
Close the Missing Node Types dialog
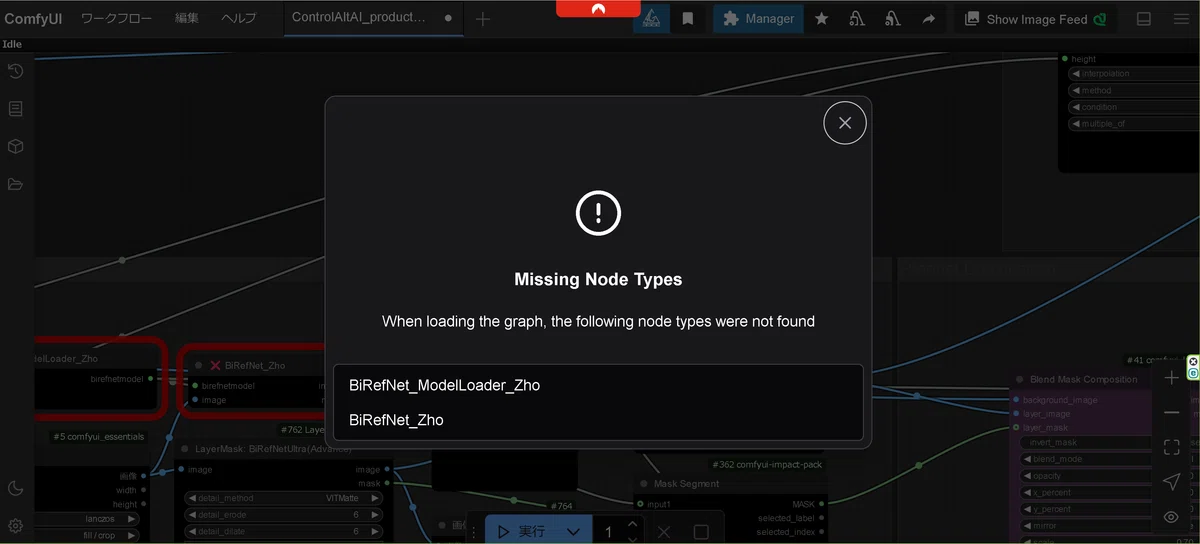pos(845,123)
